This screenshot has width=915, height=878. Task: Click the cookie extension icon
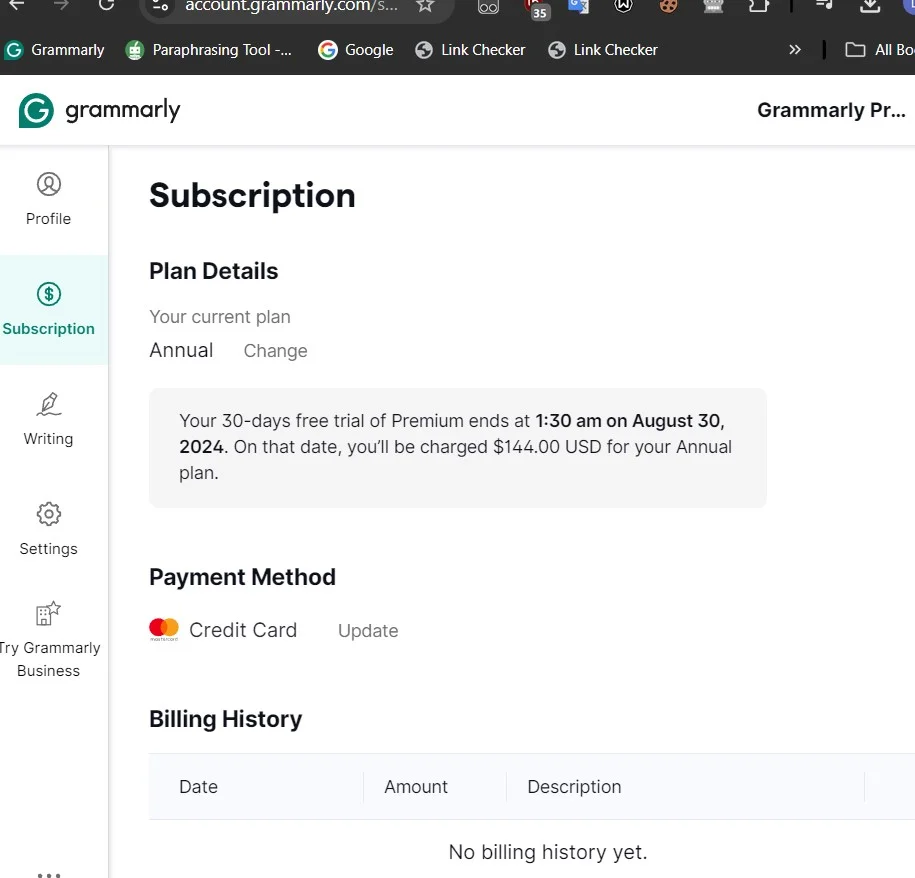(668, 6)
